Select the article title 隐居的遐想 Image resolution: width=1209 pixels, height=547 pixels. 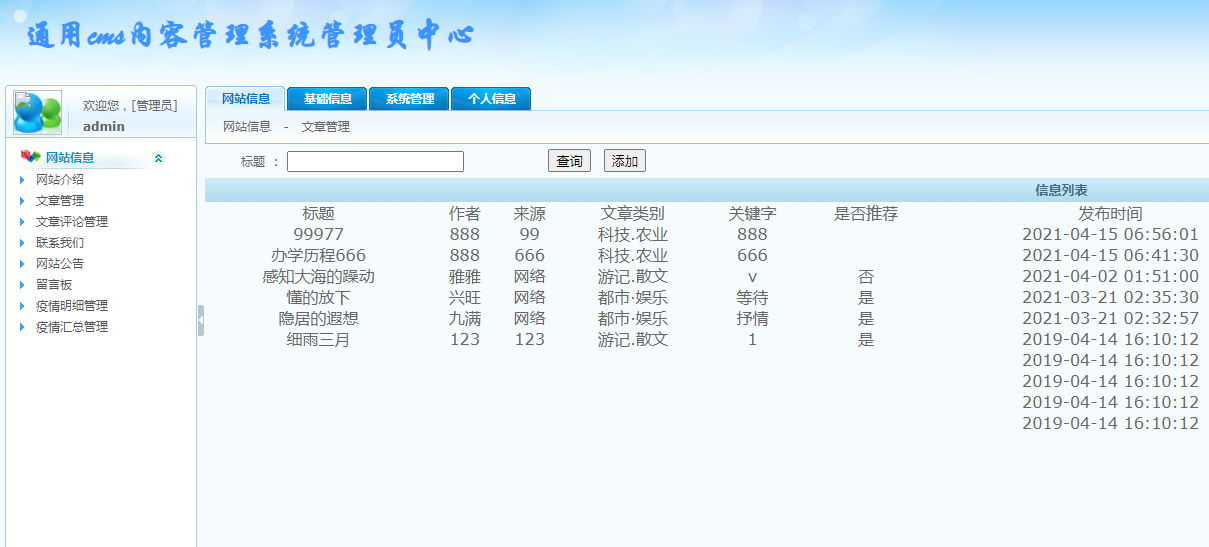click(x=318, y=319)
